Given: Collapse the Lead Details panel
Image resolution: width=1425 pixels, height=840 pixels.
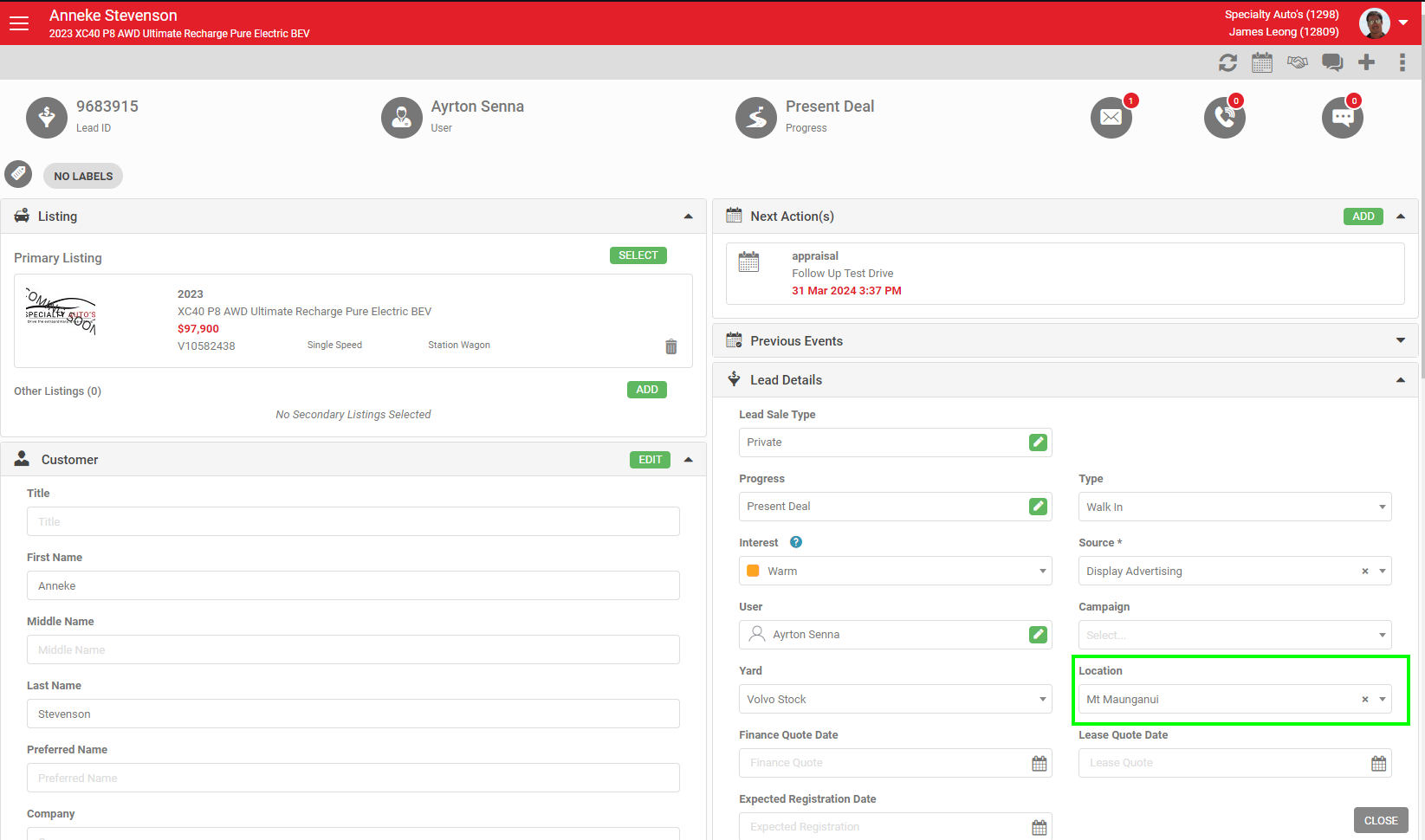Looking at the screenshot, I should [1401, 380].
